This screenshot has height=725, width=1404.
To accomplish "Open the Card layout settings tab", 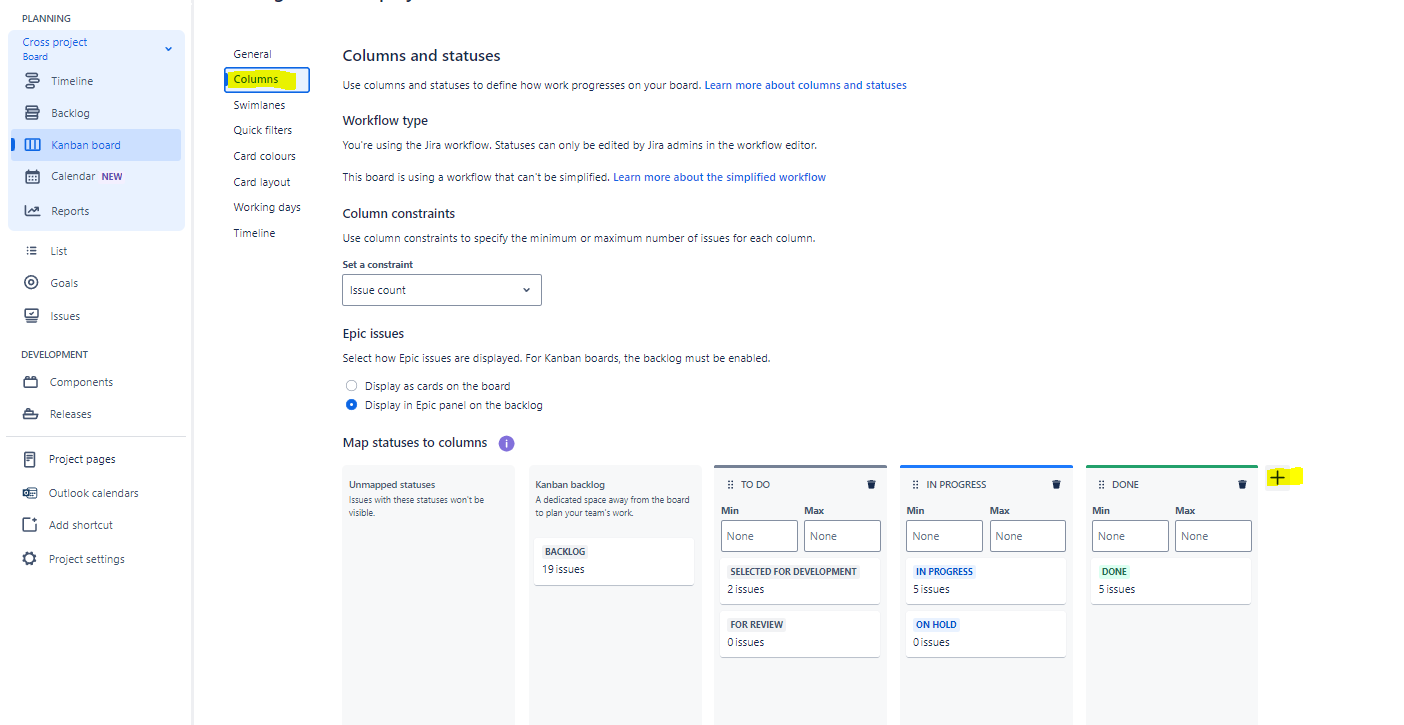I will 262,181.
